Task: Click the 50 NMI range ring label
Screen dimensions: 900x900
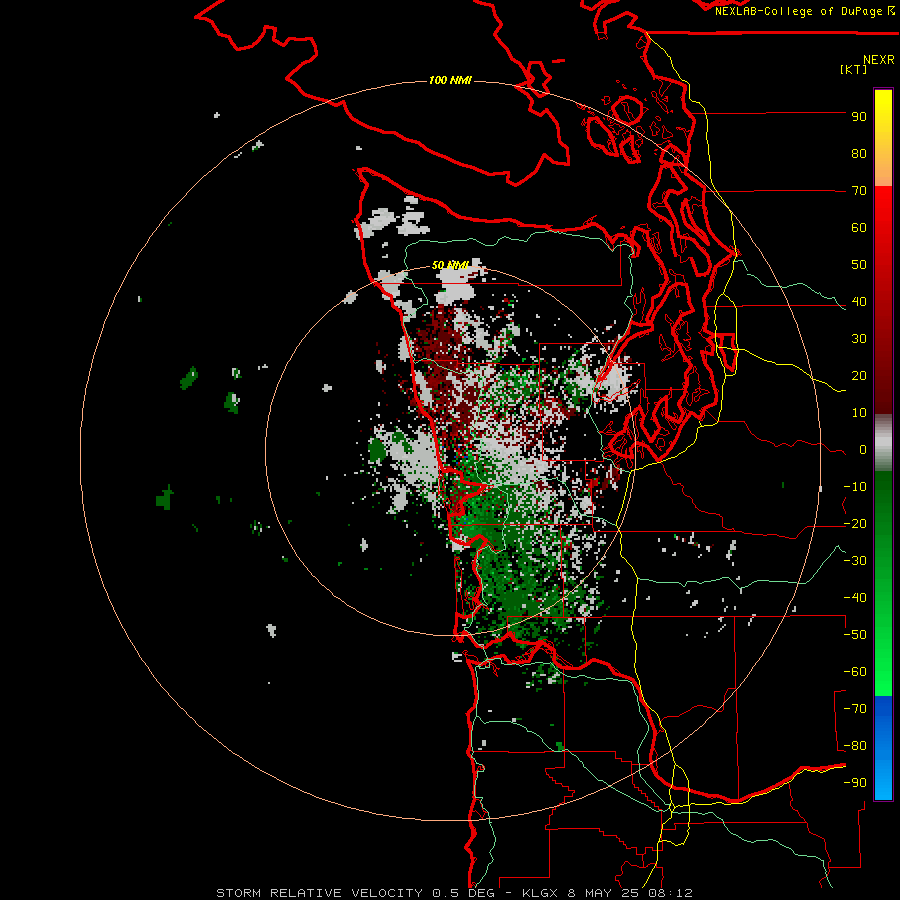Action: point(450,265)
